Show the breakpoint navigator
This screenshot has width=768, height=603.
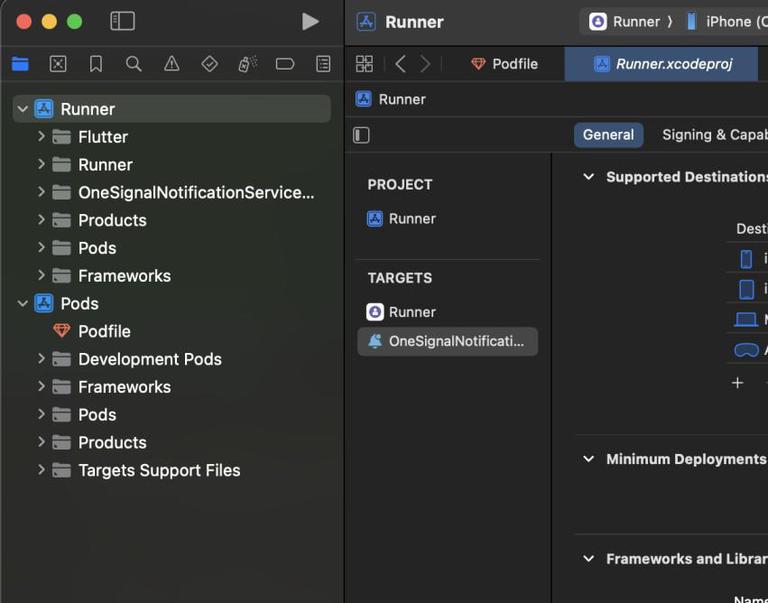[285, 64]
